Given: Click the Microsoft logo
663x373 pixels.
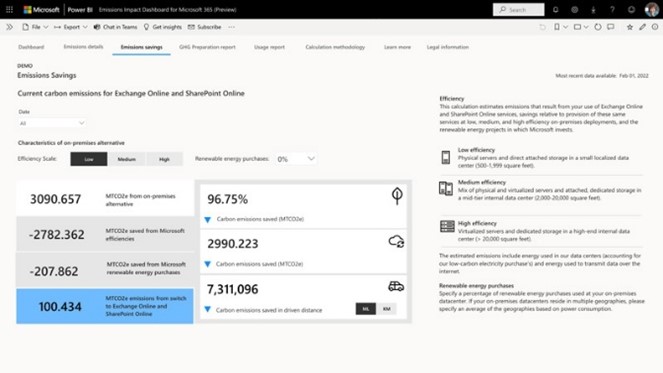Looking at the screenshot, I should [41, 9].
